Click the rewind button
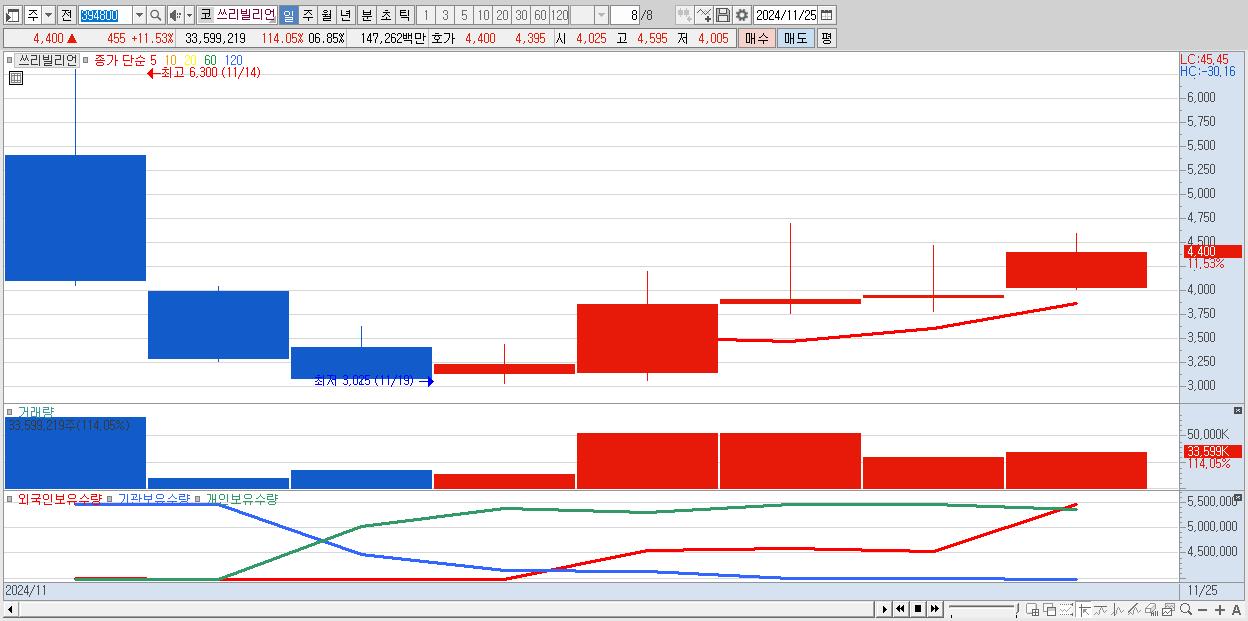The image size is (1248, 621). point(901,609)
